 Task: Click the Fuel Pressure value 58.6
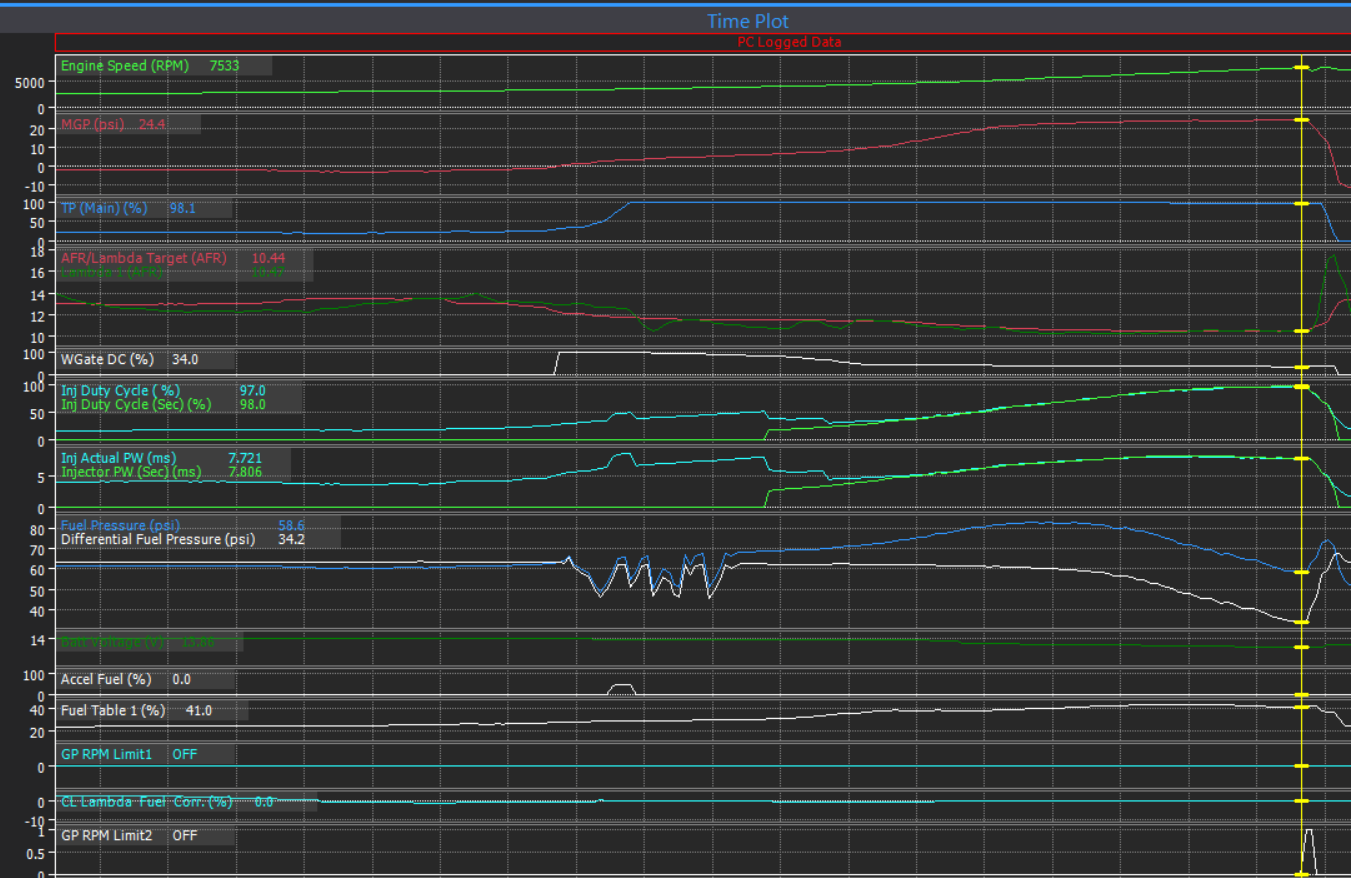coord(291,524)
